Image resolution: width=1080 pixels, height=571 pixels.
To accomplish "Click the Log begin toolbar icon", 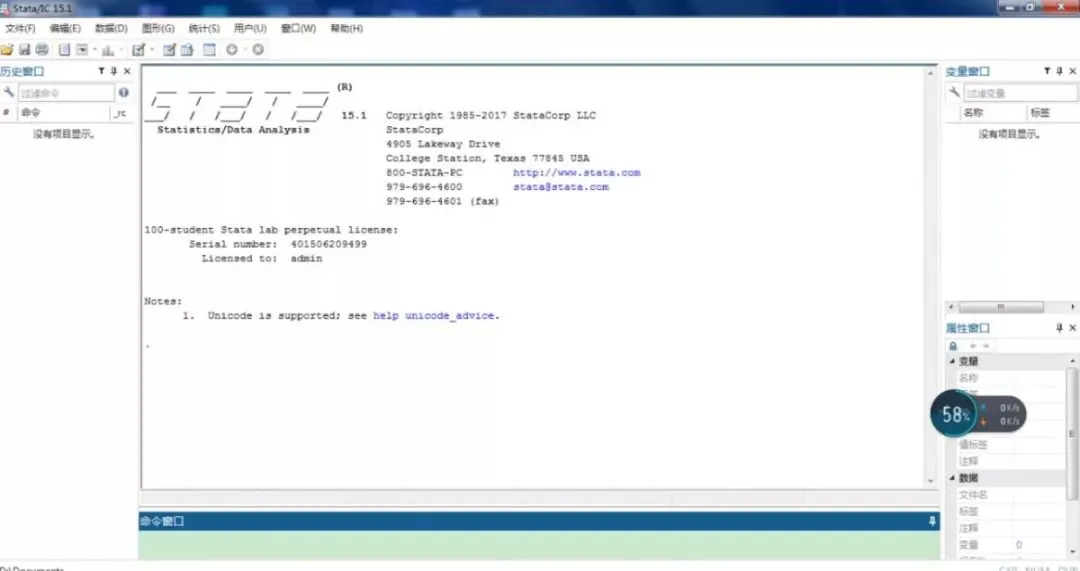I will click(x=64, y=50).
